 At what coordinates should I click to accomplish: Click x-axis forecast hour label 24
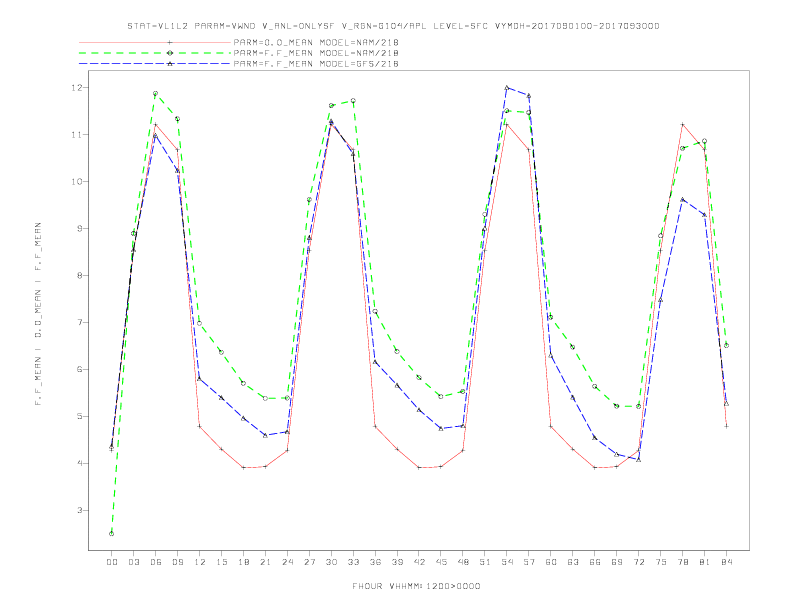(x=287, y=562)
